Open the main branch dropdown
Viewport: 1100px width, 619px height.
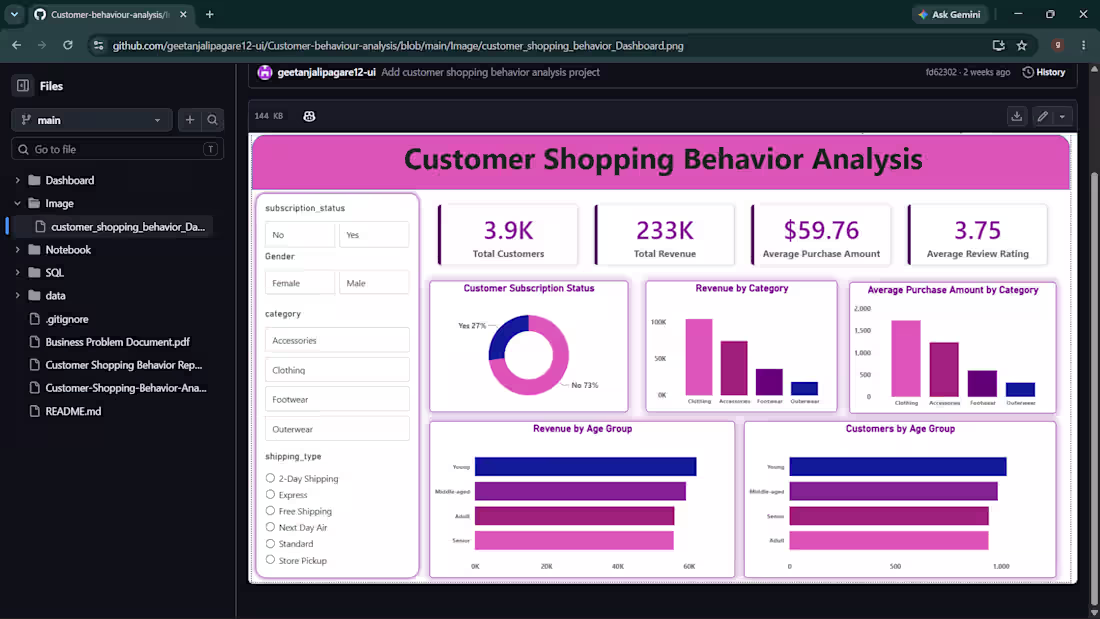91,120
